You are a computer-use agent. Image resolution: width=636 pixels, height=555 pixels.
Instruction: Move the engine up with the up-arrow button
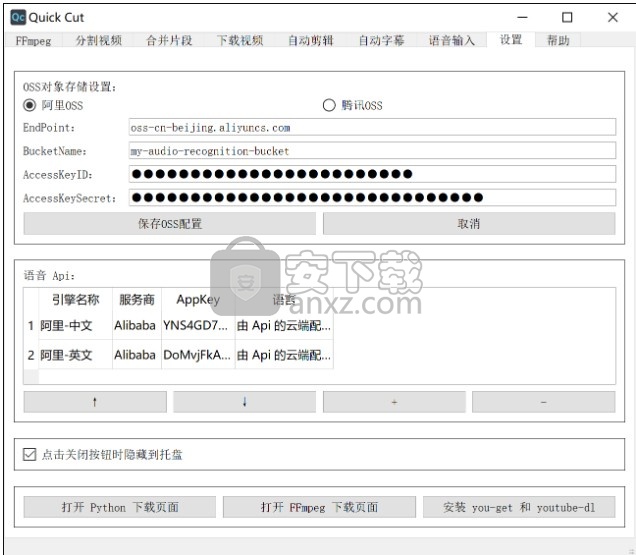pyautogui.click(x=95, y=402)
